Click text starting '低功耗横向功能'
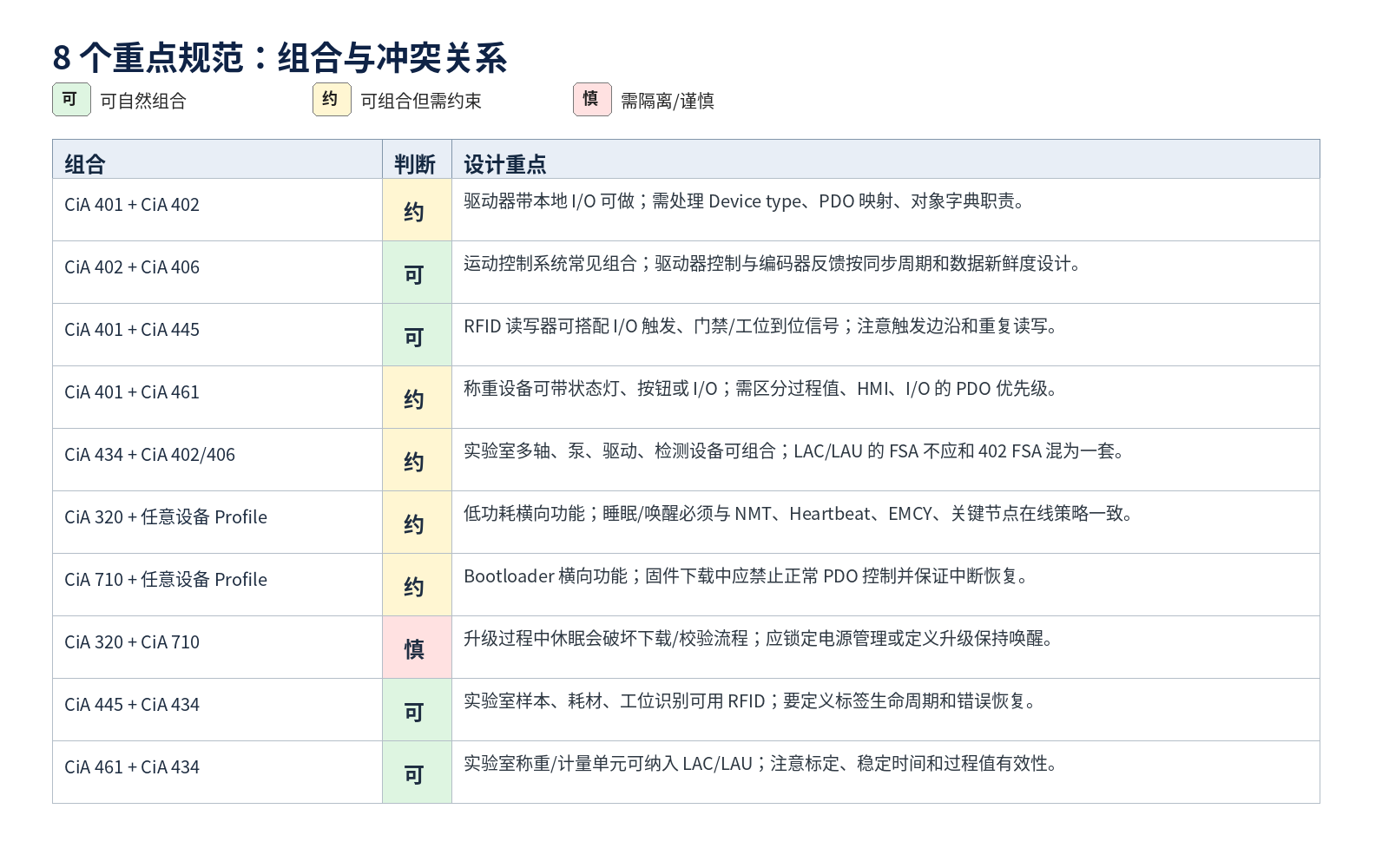This screenshot has width=1389, height=868. pyautogui.click(x=800, y=514)
